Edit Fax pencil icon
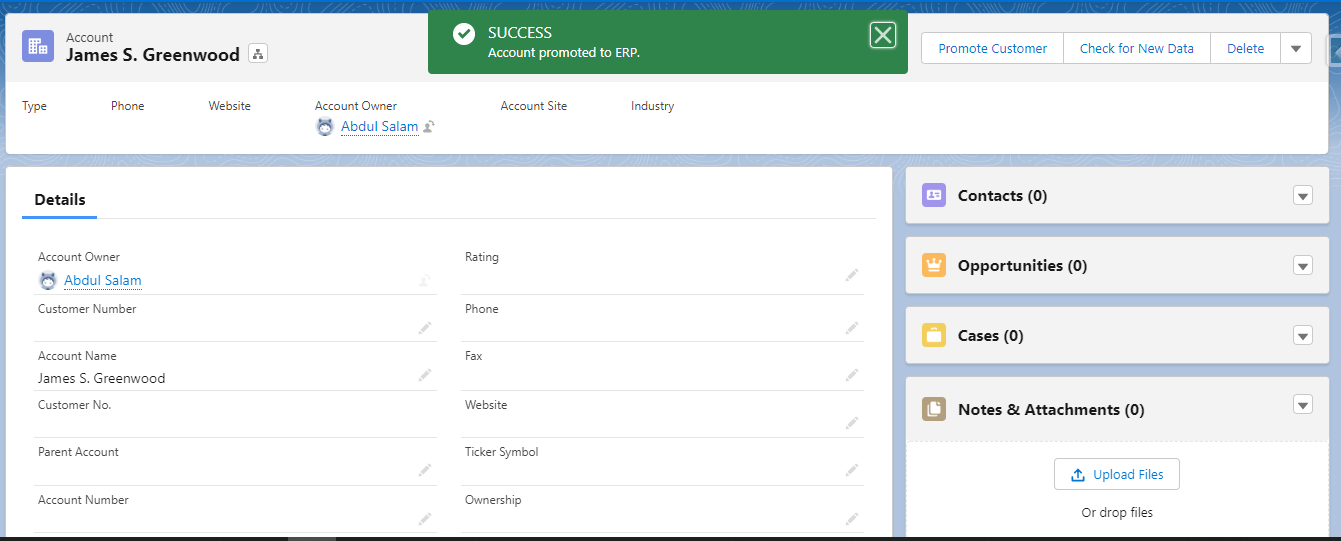 852,375
